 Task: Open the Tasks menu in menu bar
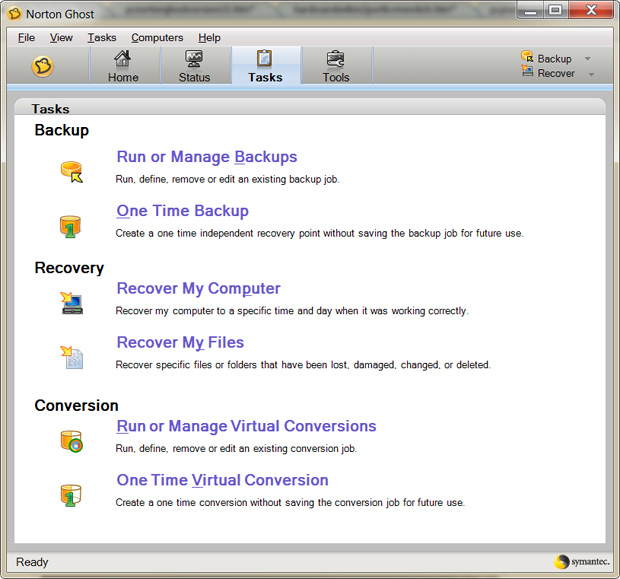(x=102, y=38)
